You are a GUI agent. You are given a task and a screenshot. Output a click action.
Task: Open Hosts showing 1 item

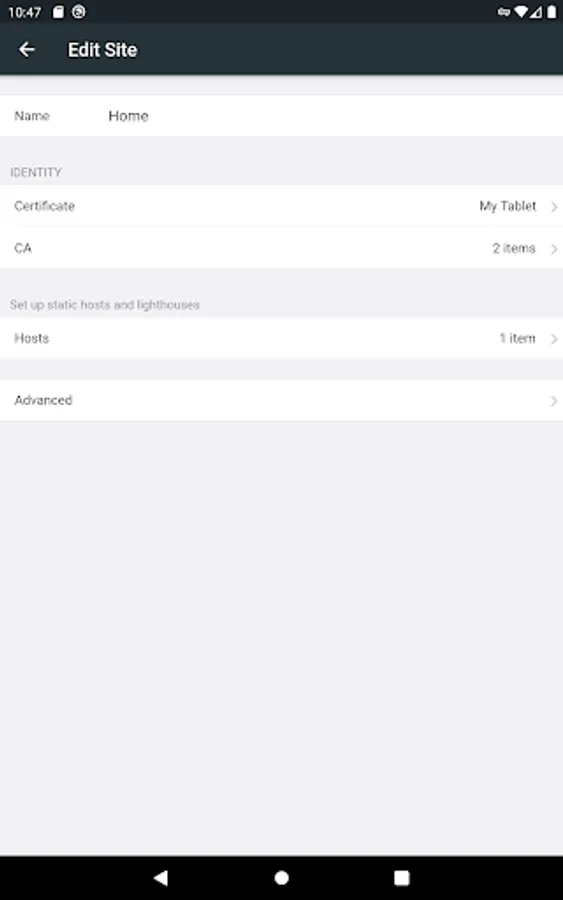[281, 339]
